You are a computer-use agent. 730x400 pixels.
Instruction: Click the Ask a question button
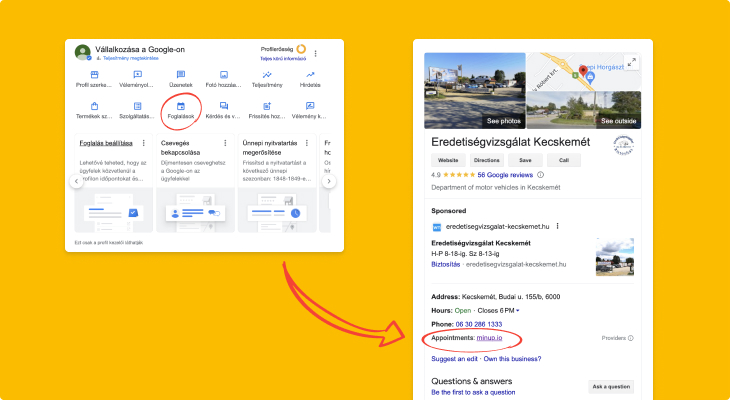[611, 386]
